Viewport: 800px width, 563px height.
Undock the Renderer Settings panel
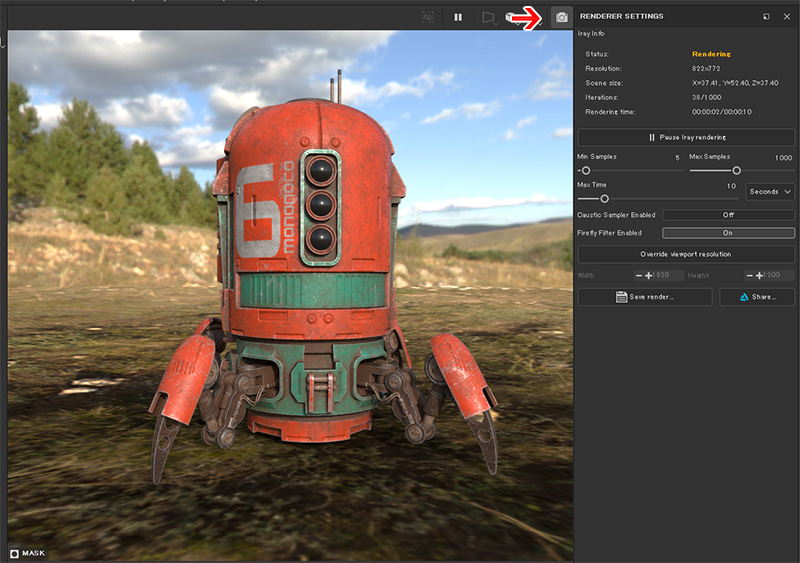tap(766, 17)
